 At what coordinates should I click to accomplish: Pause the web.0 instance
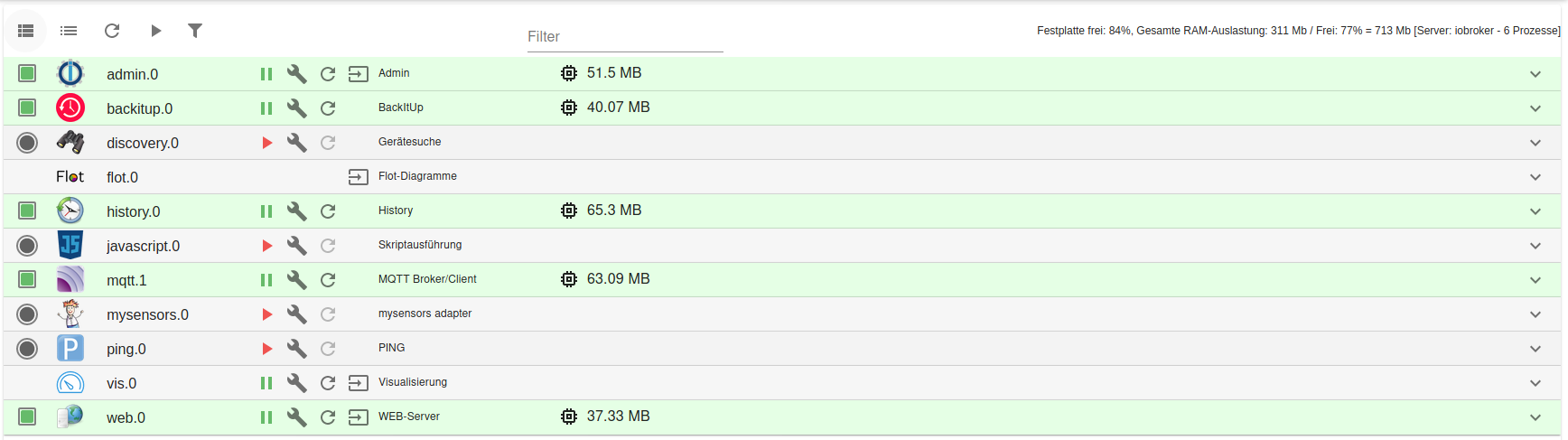[x=266, y=417]
